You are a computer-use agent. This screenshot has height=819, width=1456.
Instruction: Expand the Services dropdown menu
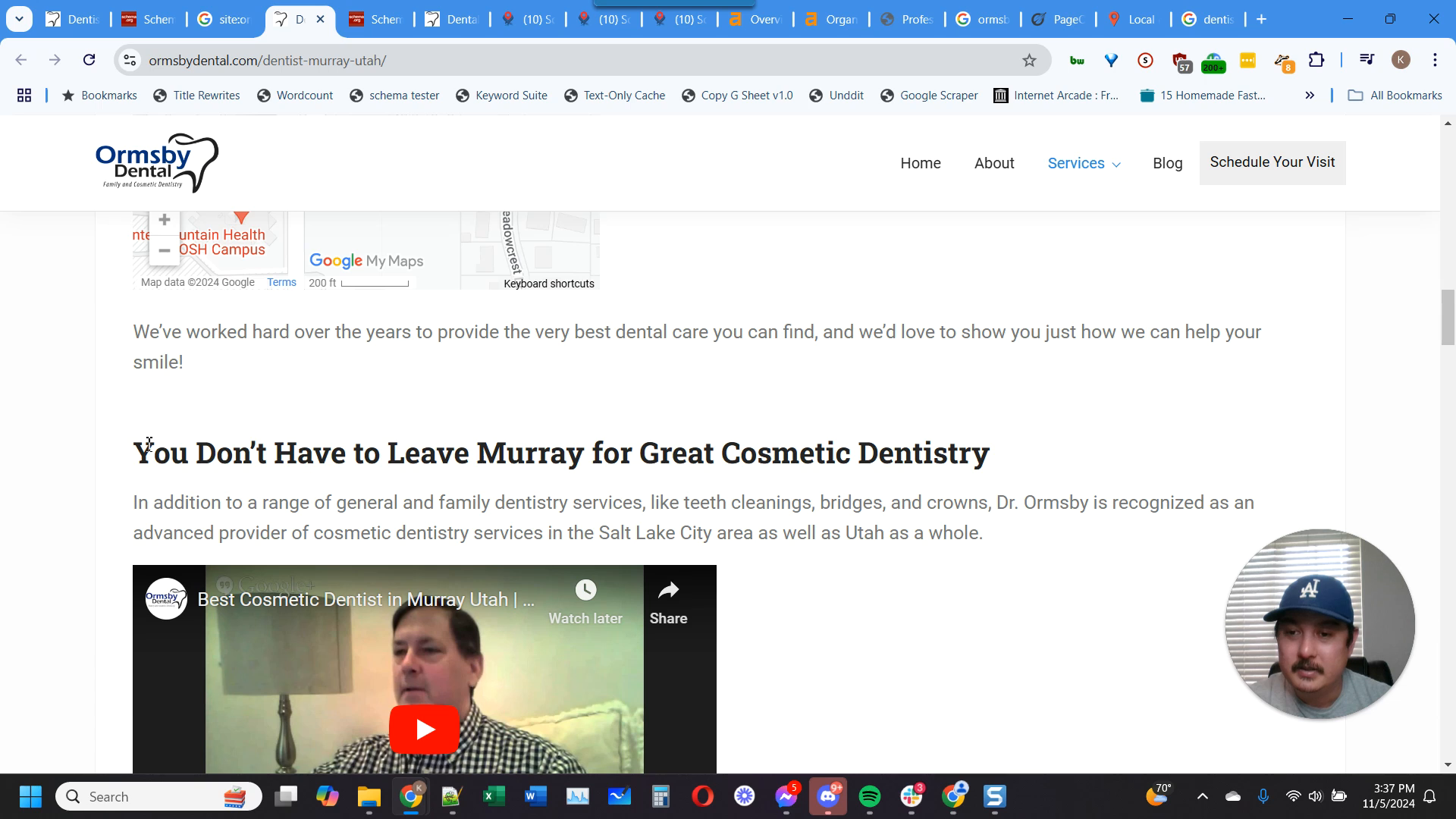tap(1084, 163)
